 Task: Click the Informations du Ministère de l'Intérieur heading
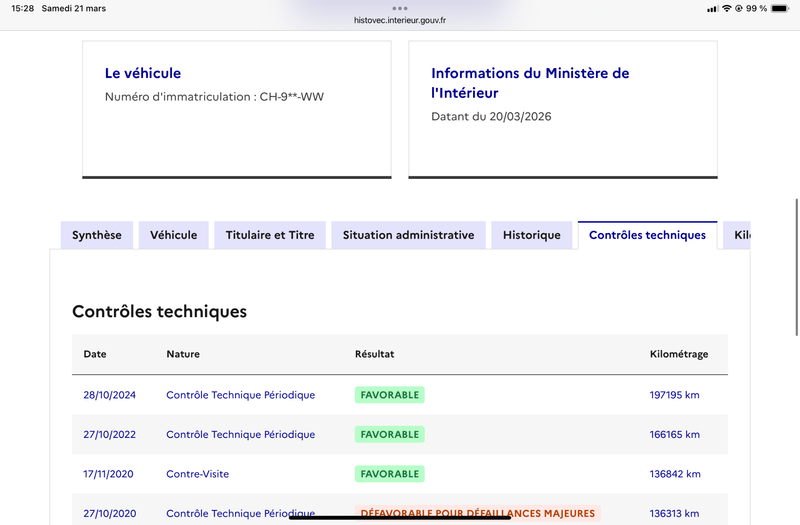pyautogui.click(x=530, y=83)
